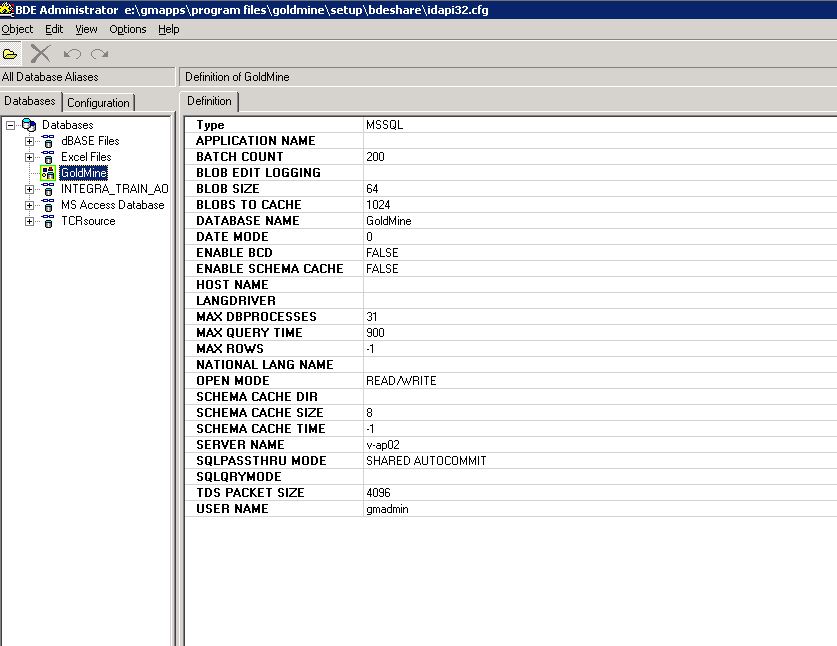This screenshot has height=646, width=837.
Task: Click the ENABLE BCD value FALSE
Action: (x=382, y=253)
